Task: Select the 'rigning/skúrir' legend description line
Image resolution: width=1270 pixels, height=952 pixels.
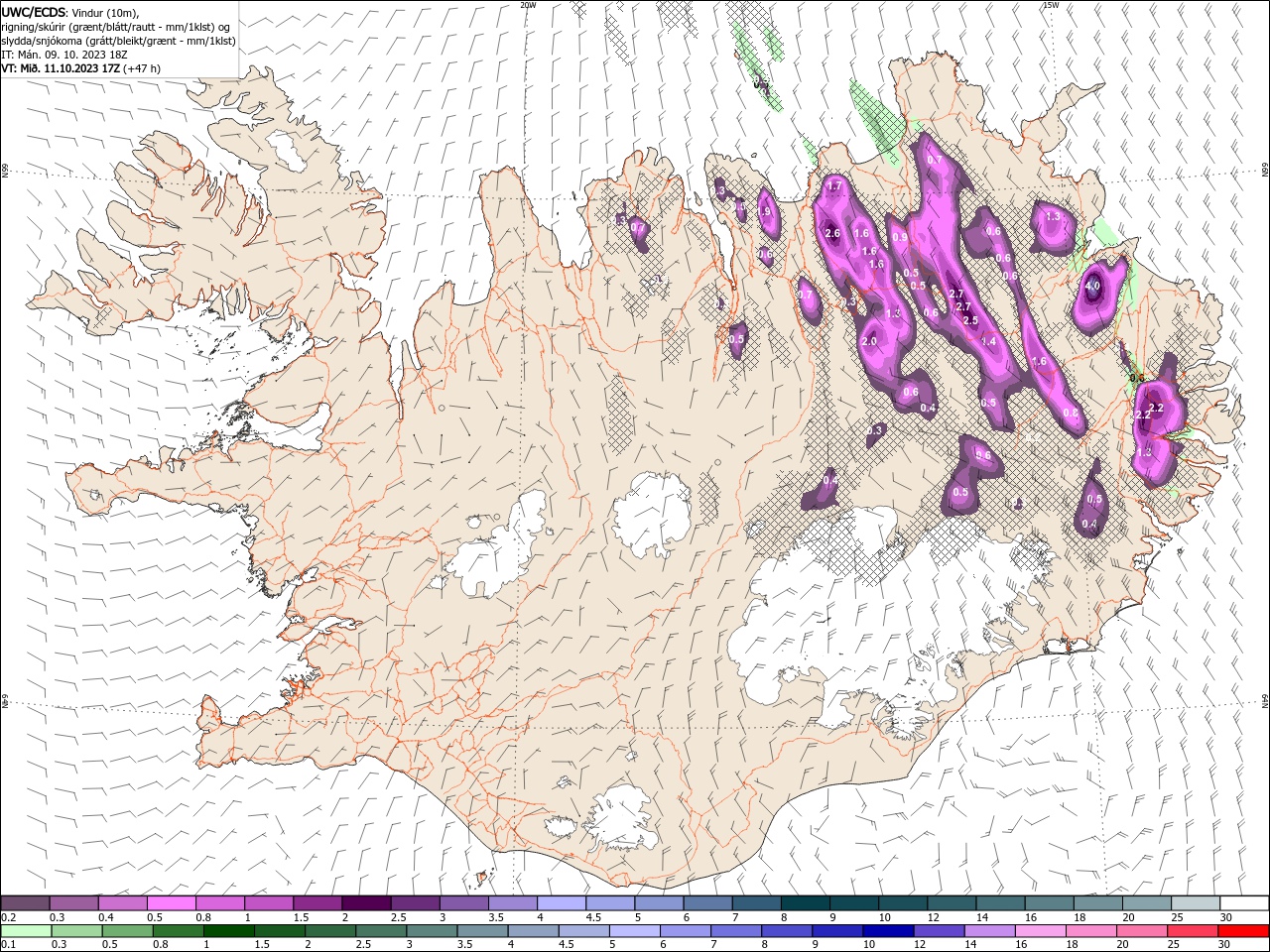Action: [x=116, y=27]
